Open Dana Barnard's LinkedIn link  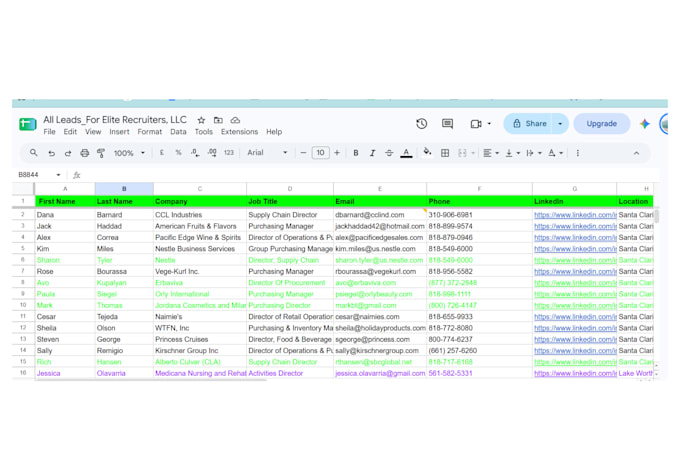coord(575,215)
